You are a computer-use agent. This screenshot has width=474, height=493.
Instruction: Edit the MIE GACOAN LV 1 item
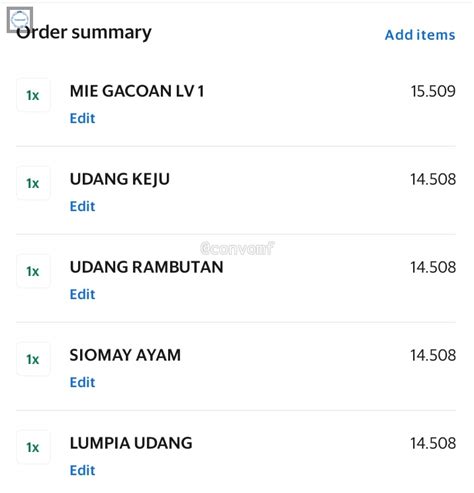(82, 118)
